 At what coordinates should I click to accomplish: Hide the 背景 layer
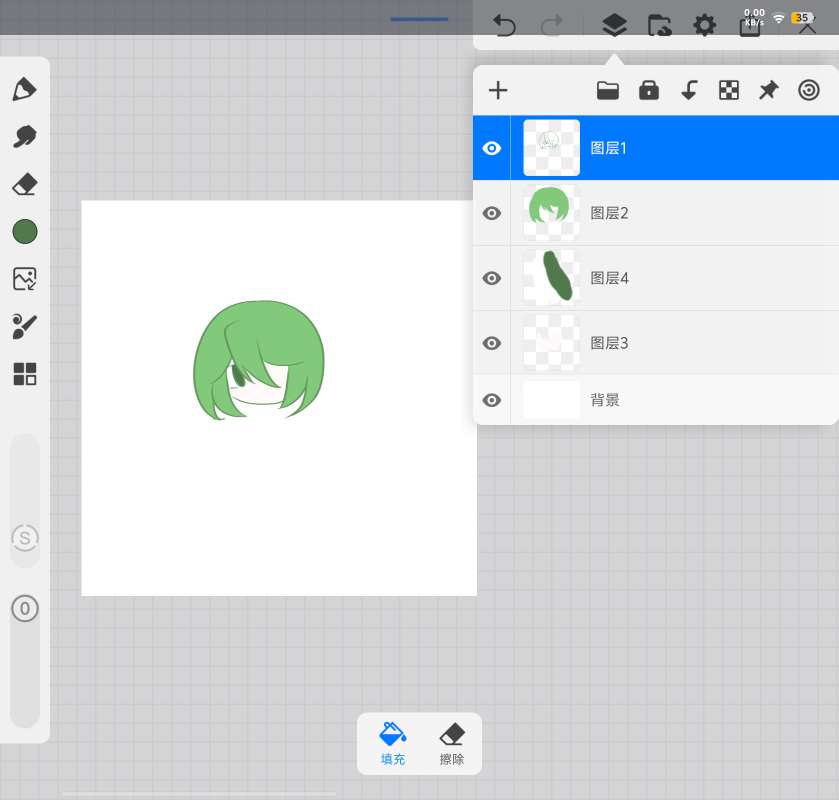[491, 400]
